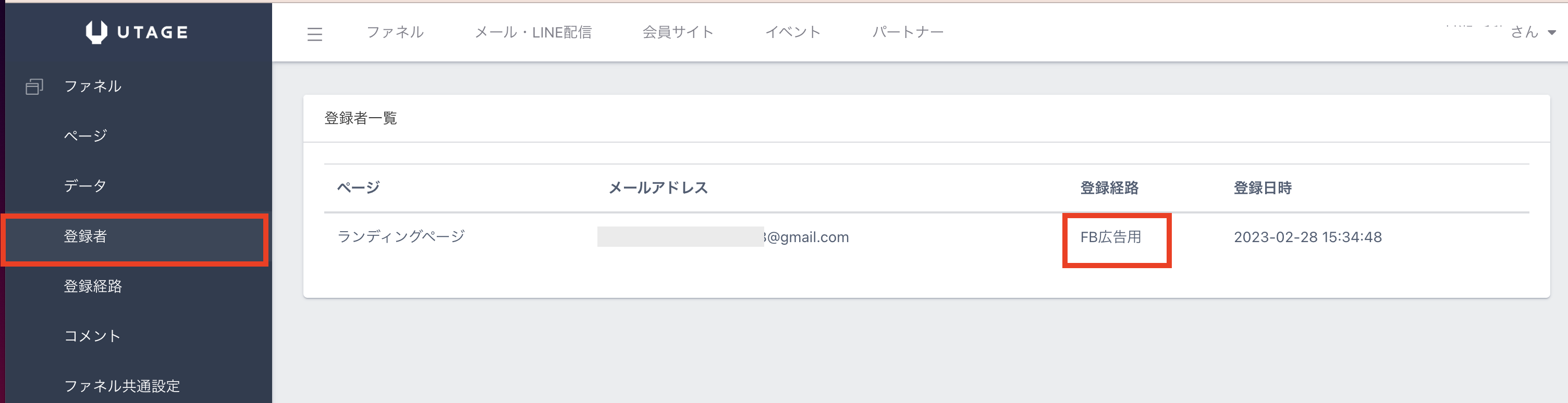Image resolution: width=1568 pixels, height=403 pixels.
Task: Click the 登録日時 column header
Action: 1262,188
